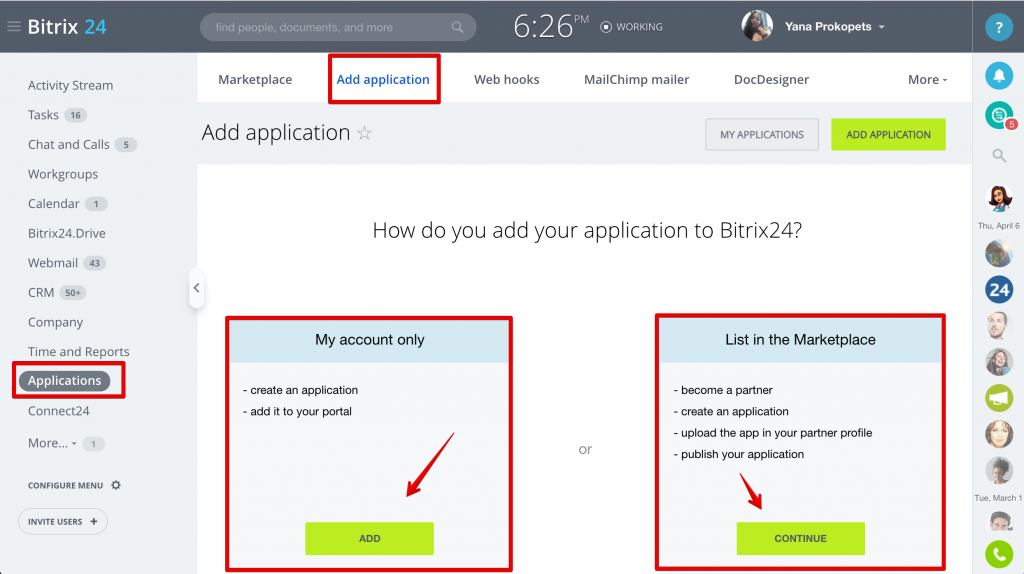Click ADD under My account only
The image size is (1024, 574).
(x=369, y=538)
